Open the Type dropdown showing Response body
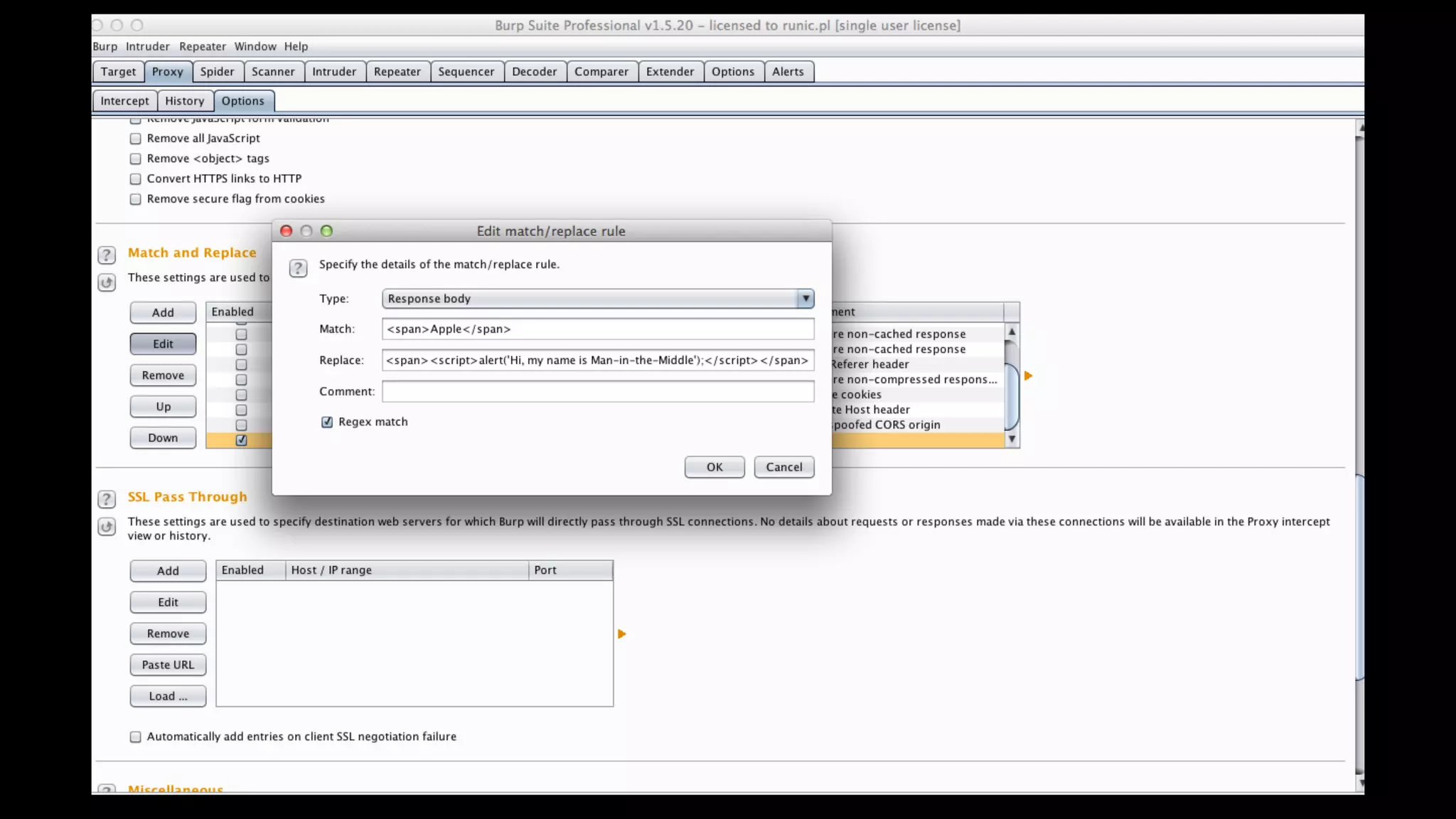This screenshot has width=1456, height=819. 805,299
